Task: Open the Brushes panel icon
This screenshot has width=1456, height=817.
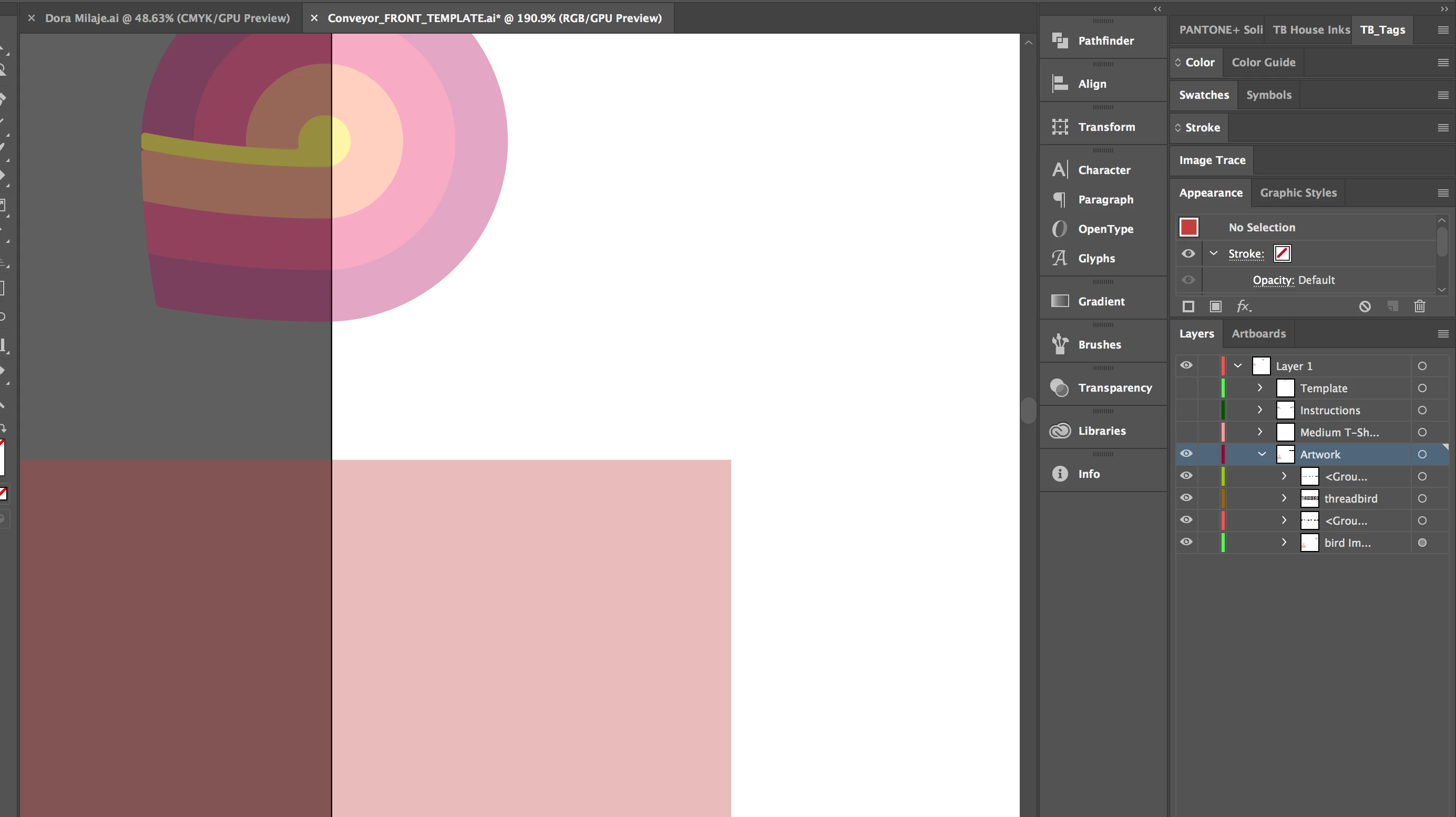Action: (x=1060, y=344)
